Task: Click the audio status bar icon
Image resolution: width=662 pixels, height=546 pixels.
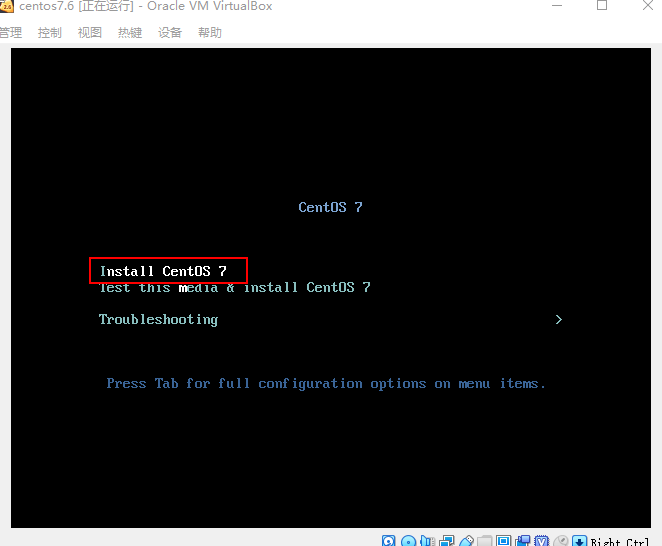Action: tap(428, 541)
